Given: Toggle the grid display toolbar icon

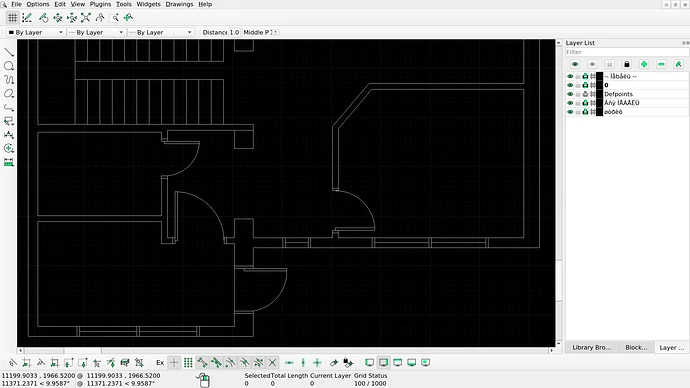Looking at the screenshot, I should click(x=12, y=18).
